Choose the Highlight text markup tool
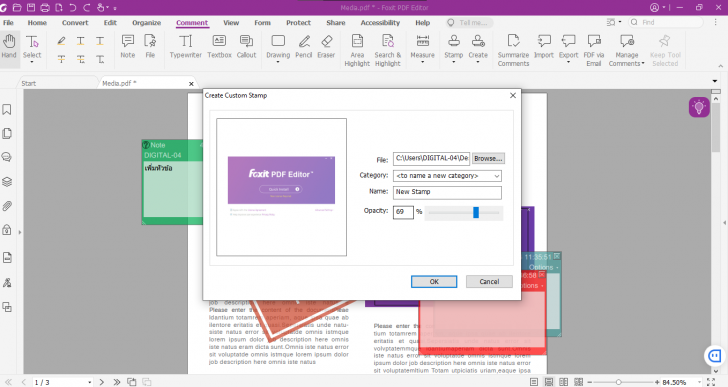 click(x=61, y=41)
